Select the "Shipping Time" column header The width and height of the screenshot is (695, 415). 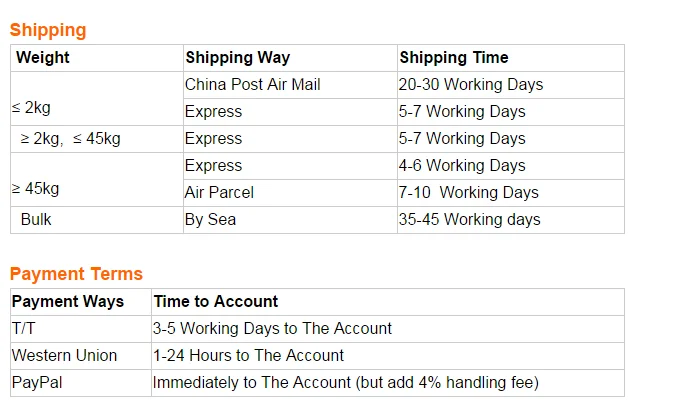453,58
